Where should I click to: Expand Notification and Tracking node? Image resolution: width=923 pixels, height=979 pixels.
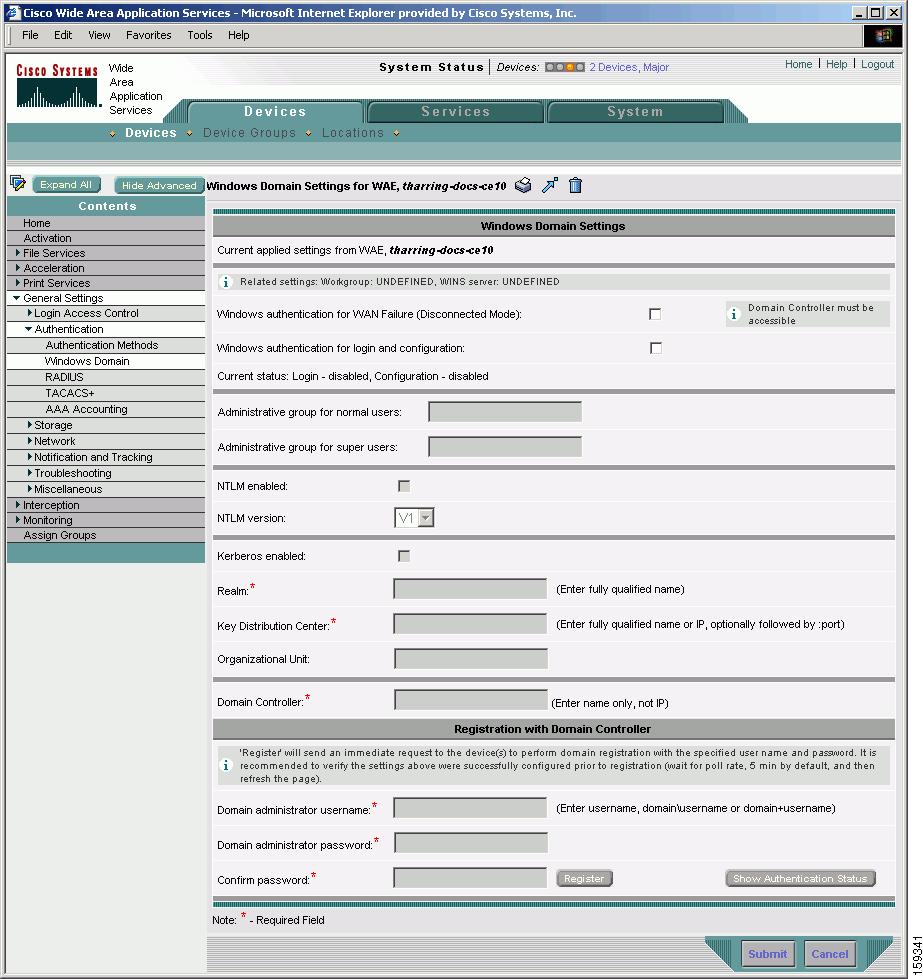pyautogui.click(x=29, y=456)
